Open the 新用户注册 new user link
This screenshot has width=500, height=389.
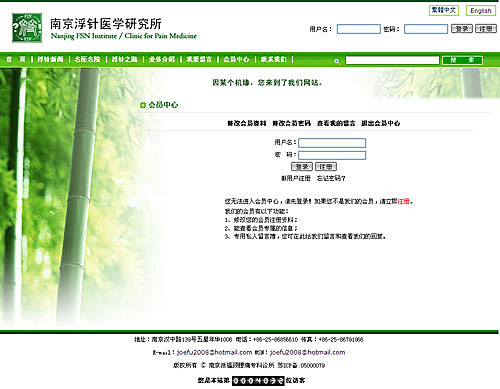296,179
